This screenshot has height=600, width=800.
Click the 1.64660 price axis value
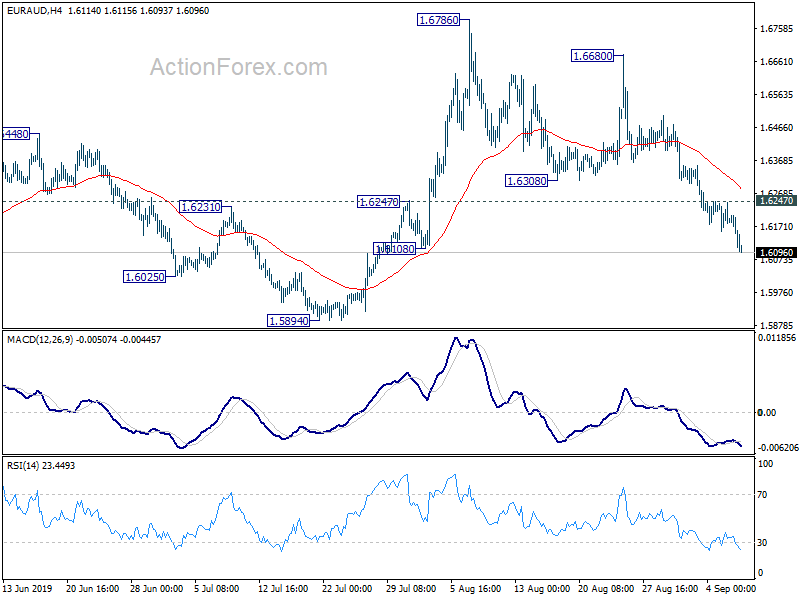point(777,128)
